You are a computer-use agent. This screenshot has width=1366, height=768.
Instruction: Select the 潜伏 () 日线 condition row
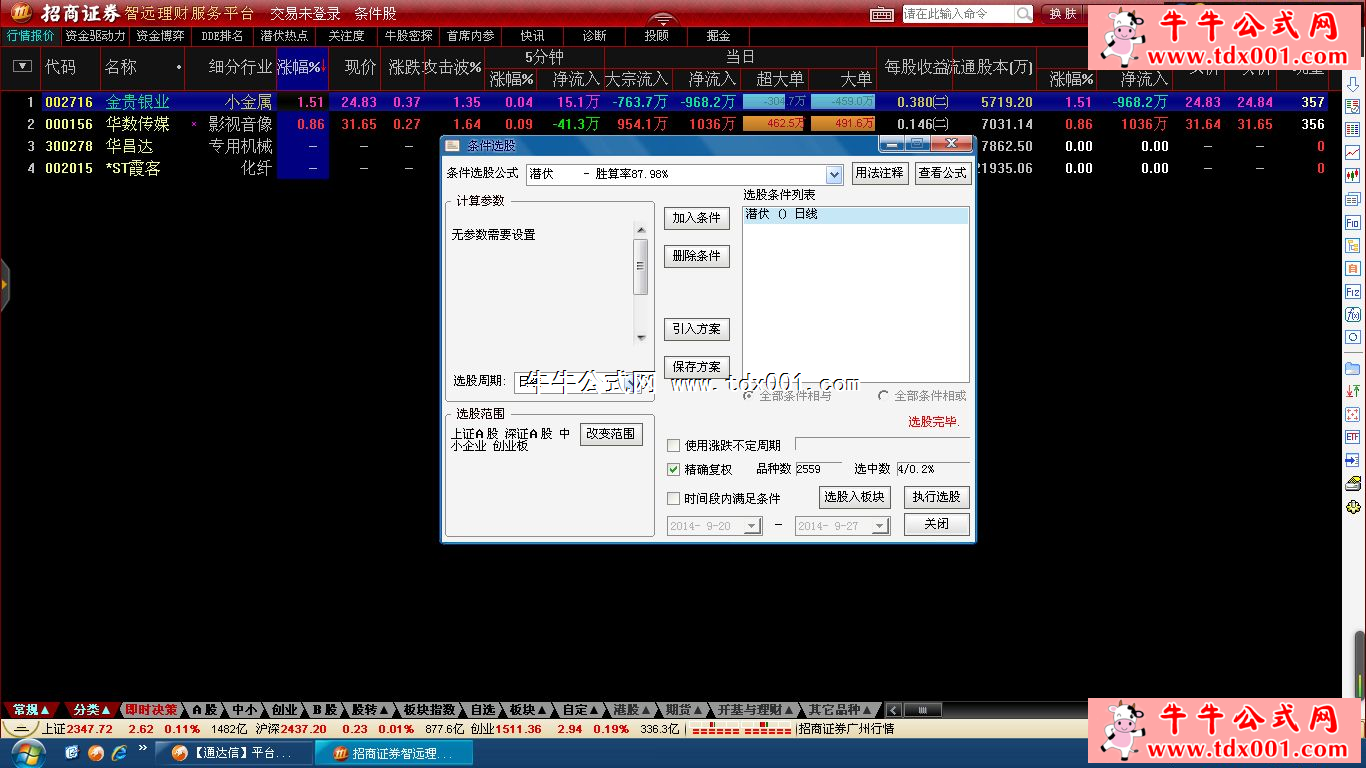pyautogui.click(x=856, y=215)
